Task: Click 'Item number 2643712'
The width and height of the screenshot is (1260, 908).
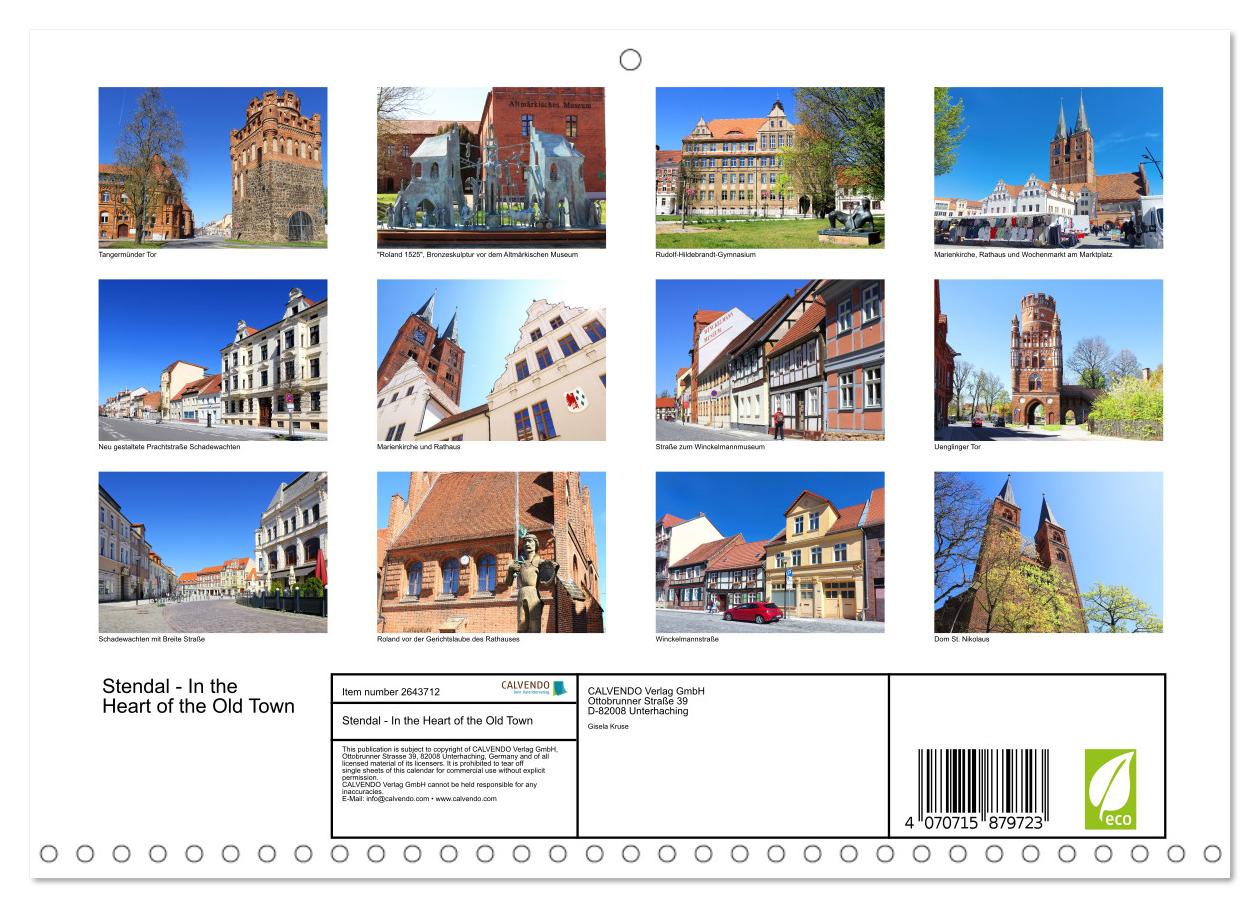Action: coord(391,691)
